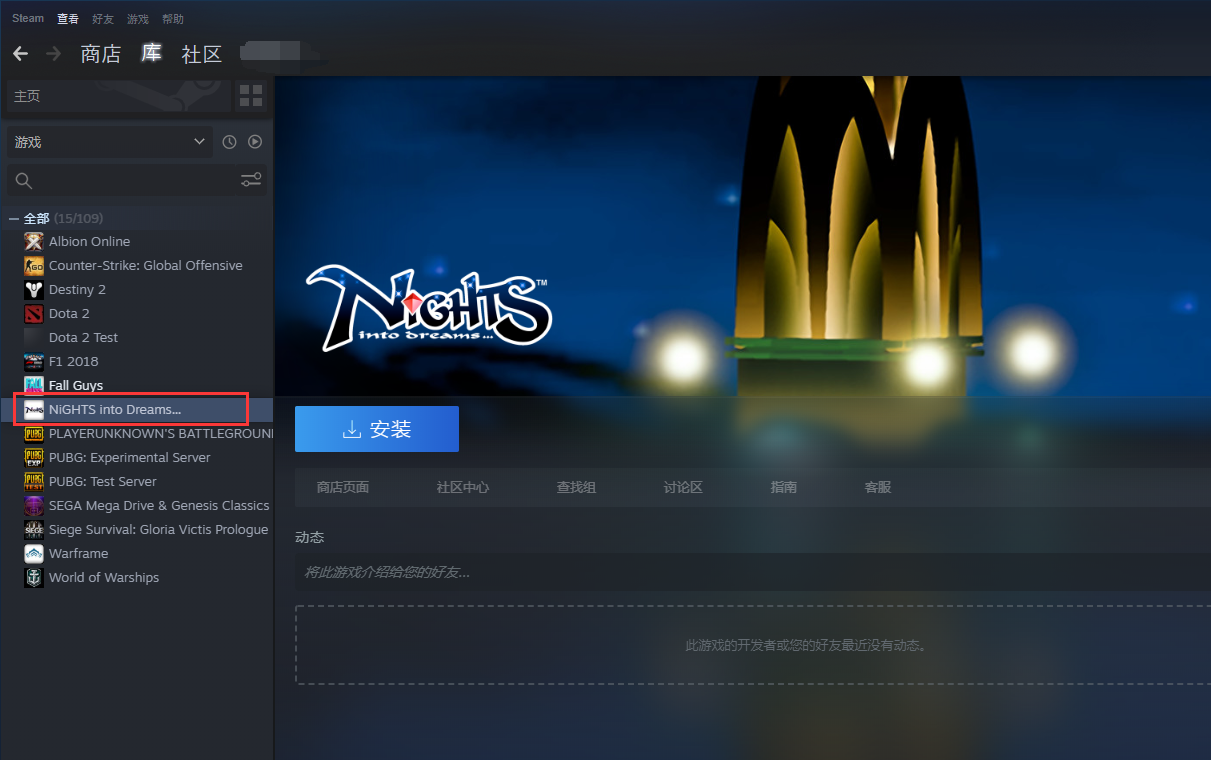Open the 客服 support link

pyautogui.click(x=878, y=487)
